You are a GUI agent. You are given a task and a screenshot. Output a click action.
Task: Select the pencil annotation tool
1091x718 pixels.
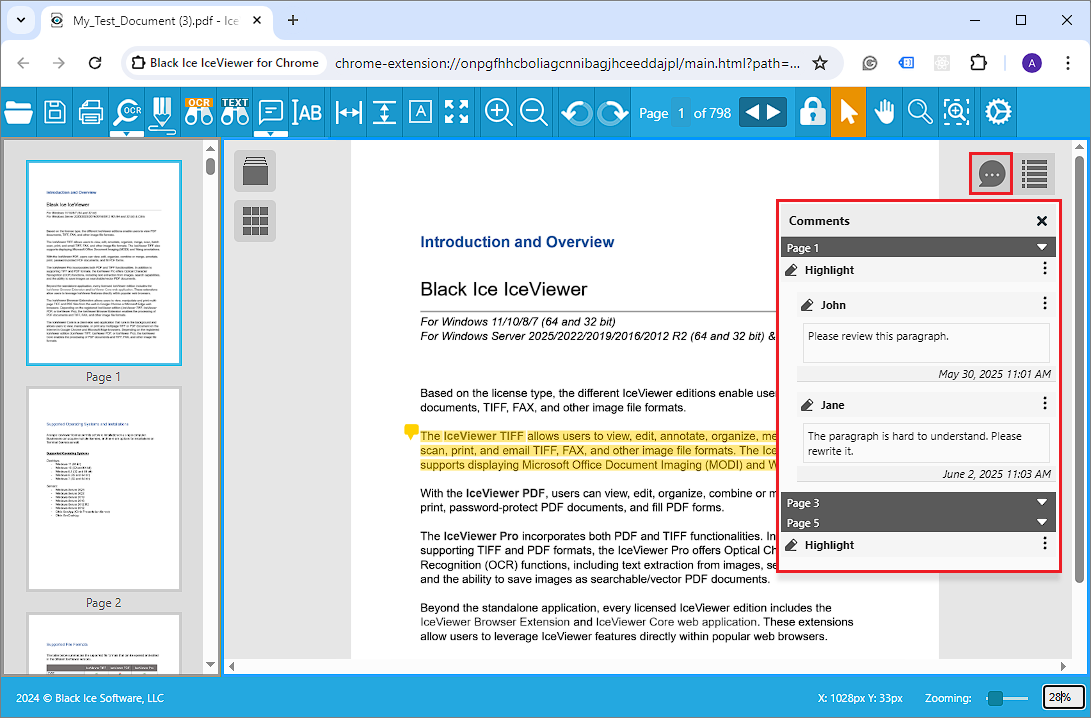(161, 113)
